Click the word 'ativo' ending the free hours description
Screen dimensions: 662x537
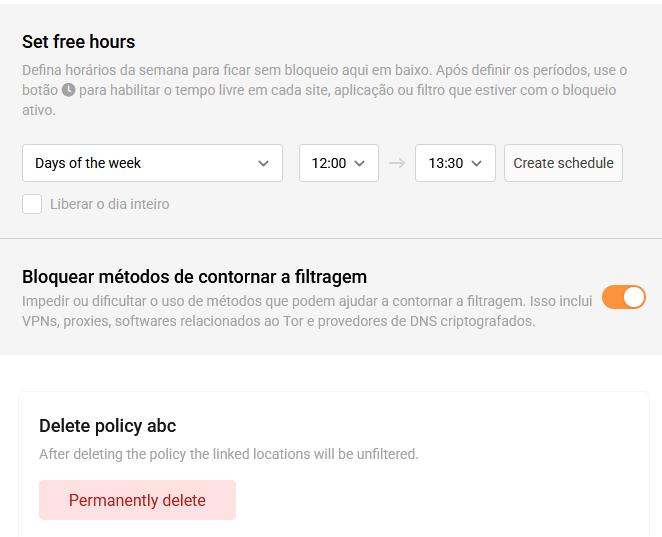point(38,110)
